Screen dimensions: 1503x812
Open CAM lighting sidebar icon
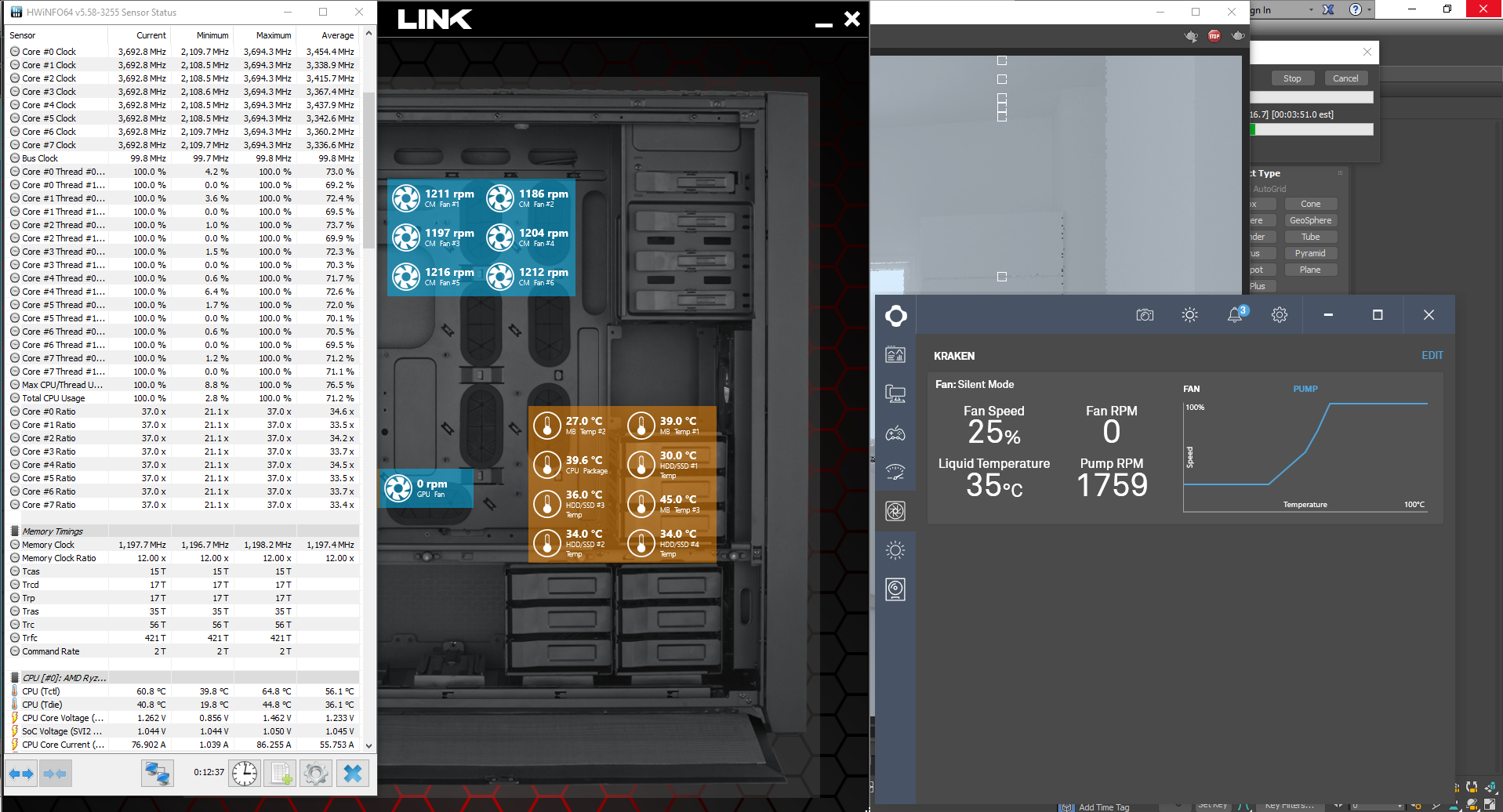[895, 550]
